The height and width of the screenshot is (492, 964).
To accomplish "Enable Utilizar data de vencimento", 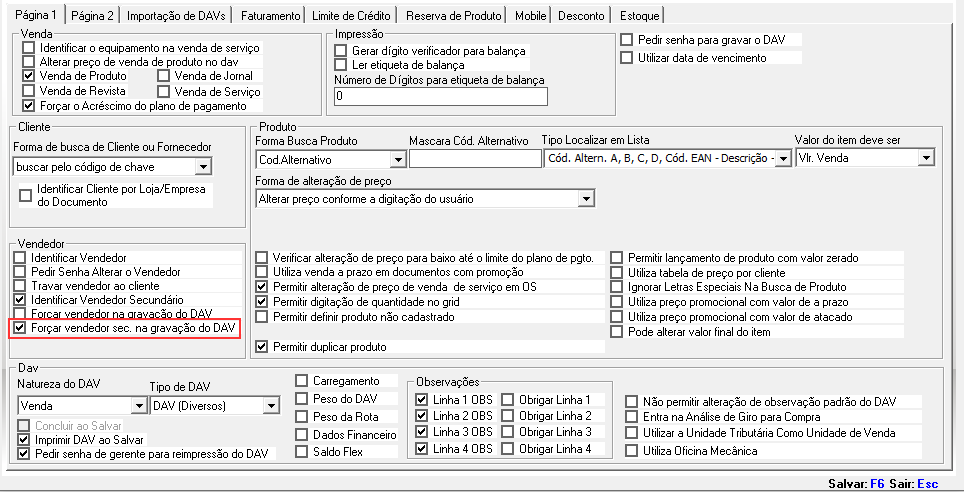I will point(626,58).
